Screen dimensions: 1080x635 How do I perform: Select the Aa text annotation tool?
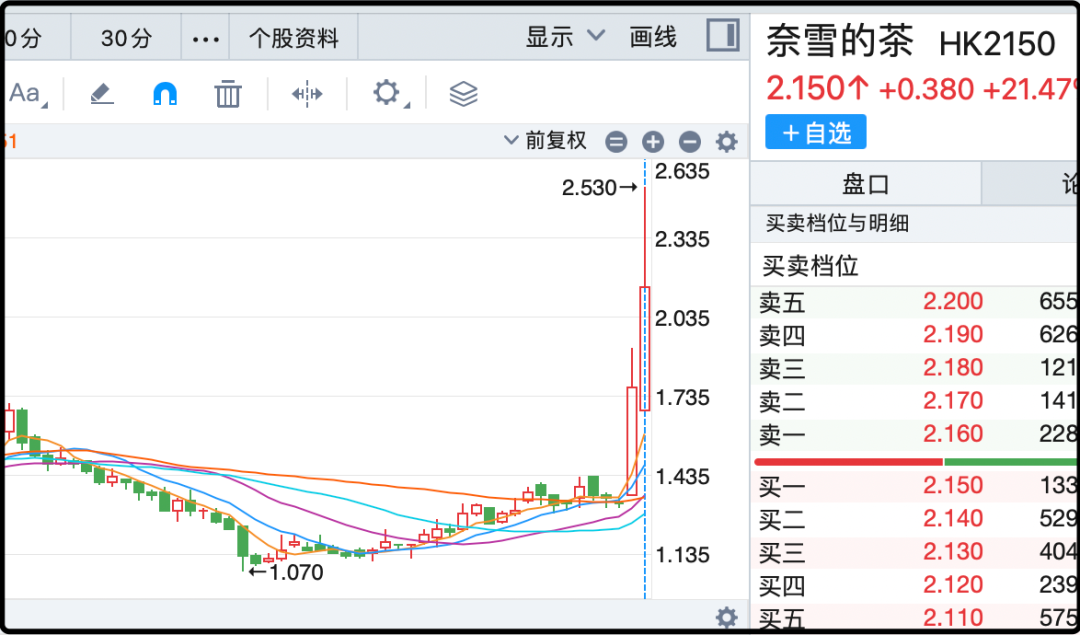25,94
